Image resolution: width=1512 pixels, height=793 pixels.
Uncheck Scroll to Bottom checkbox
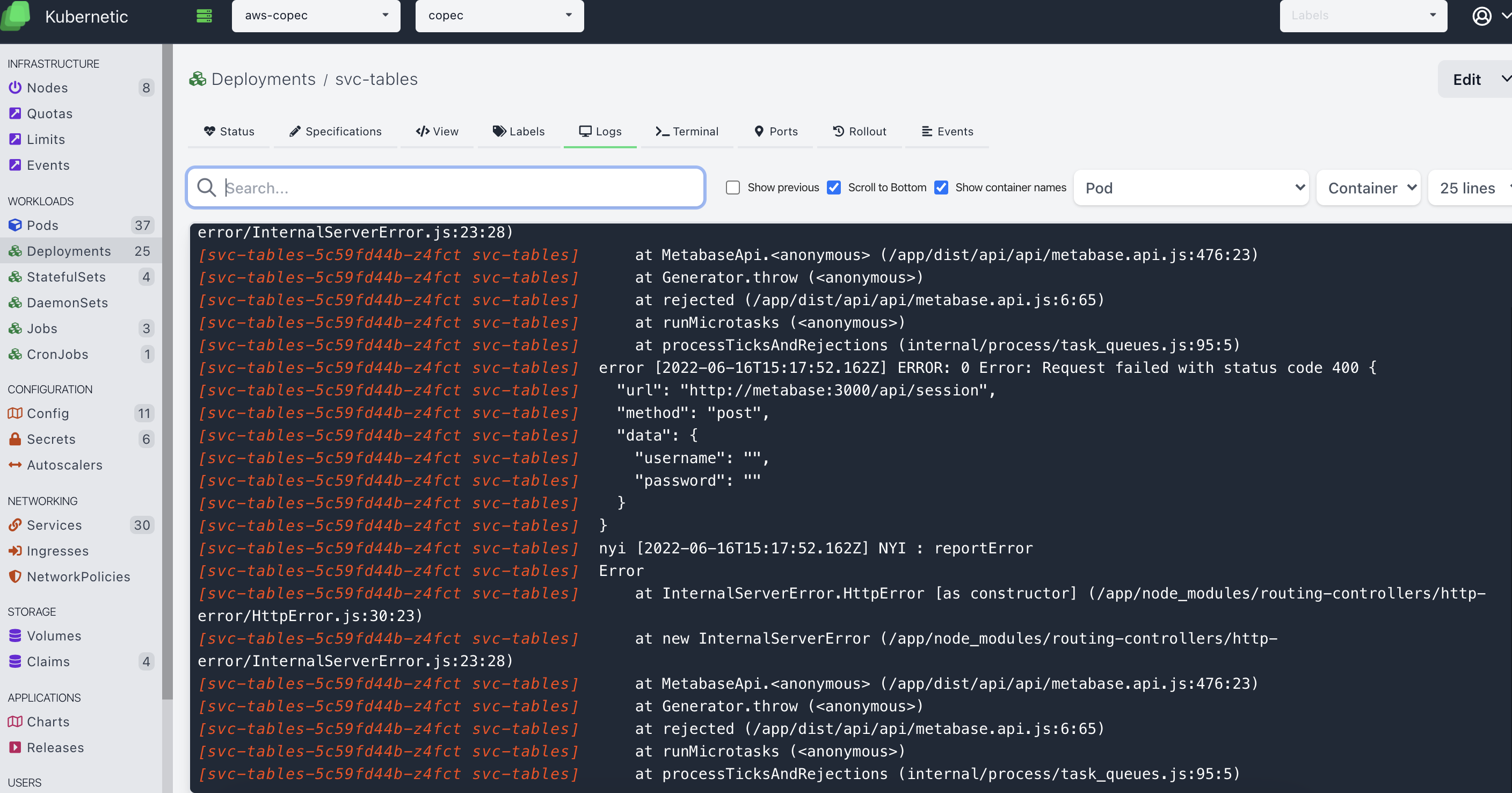pos(833,188)
